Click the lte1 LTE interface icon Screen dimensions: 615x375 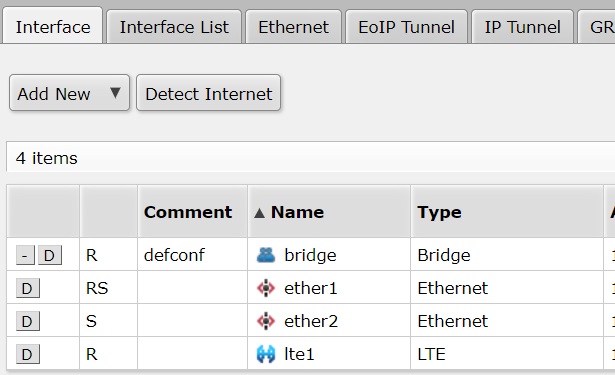[x=266, y=354]
